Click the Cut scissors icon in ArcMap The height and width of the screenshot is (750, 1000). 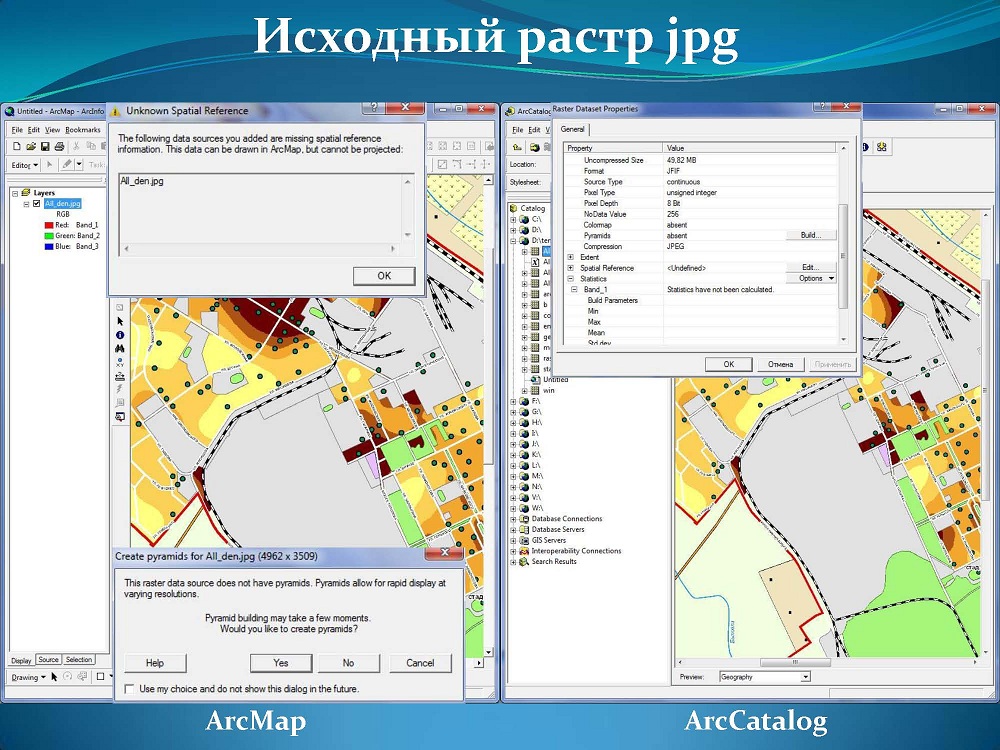point(76,147)
